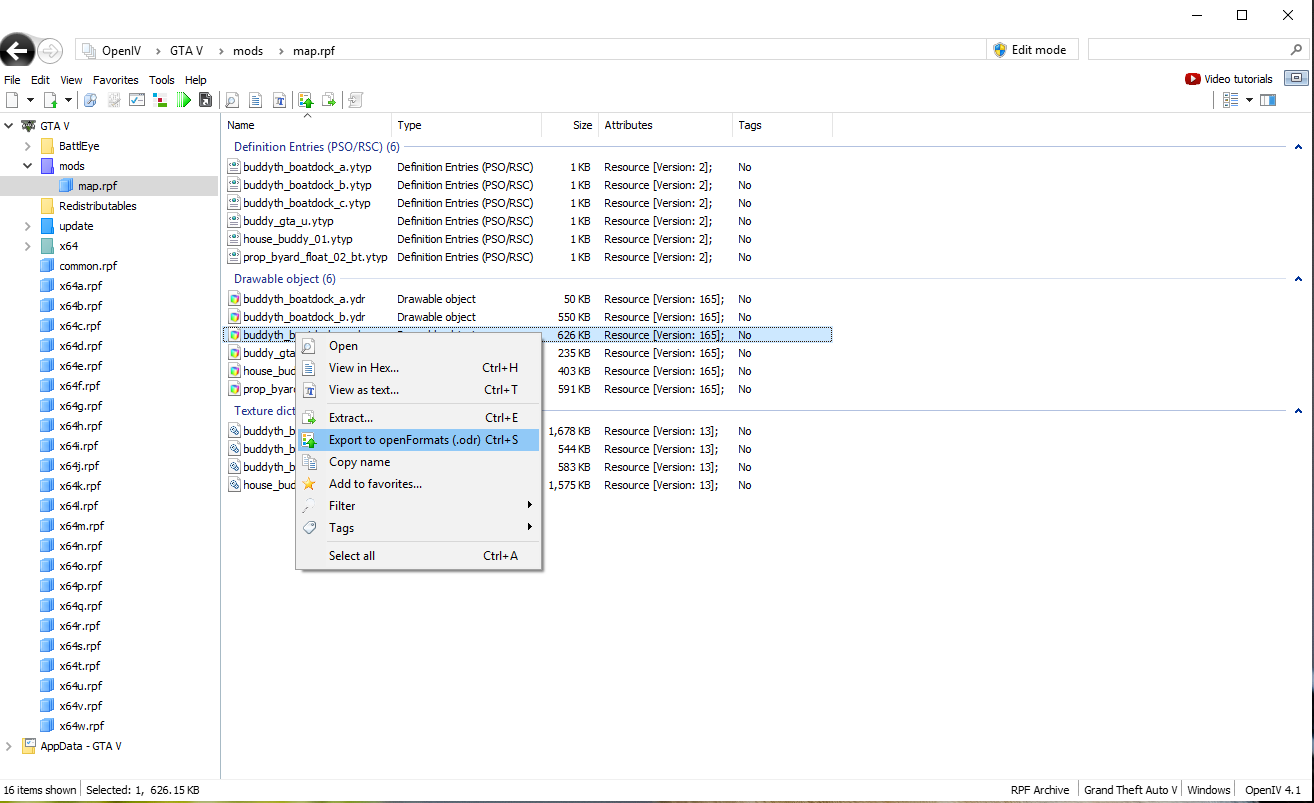Toggle the preview pane layout icon
The image size is (1314, 803).
(x=1268, y=100)
